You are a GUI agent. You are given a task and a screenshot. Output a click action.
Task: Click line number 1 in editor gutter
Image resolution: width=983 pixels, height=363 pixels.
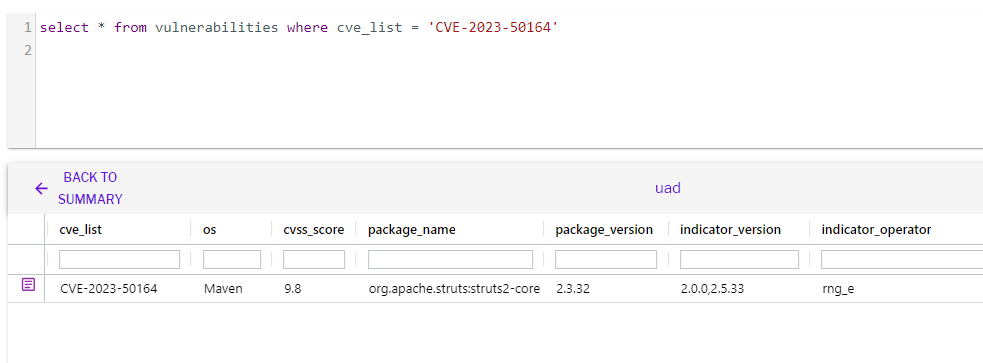pyautogui.click(x=28, y=28)
